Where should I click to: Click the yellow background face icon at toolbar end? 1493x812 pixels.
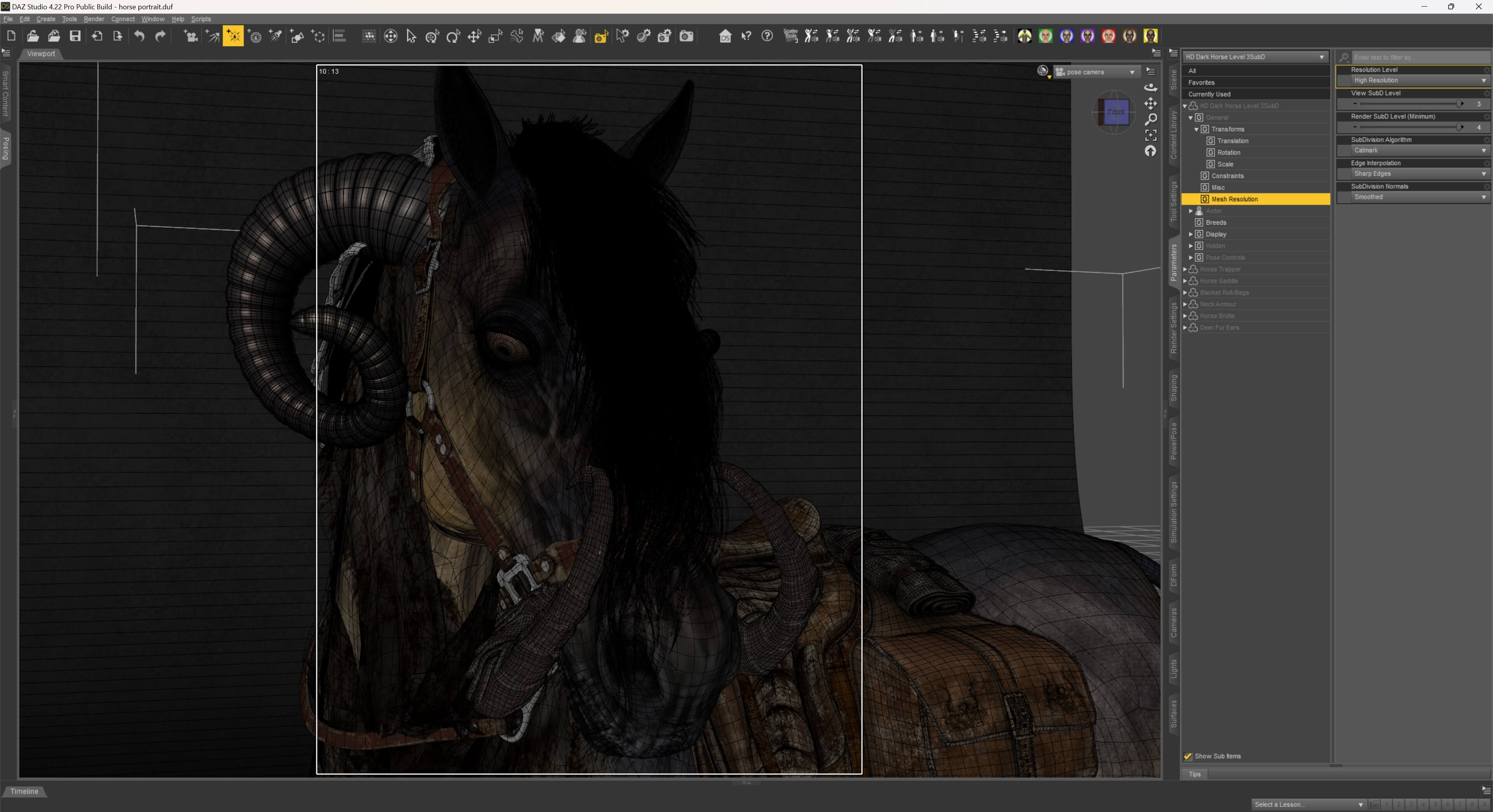click(1150, 36)
